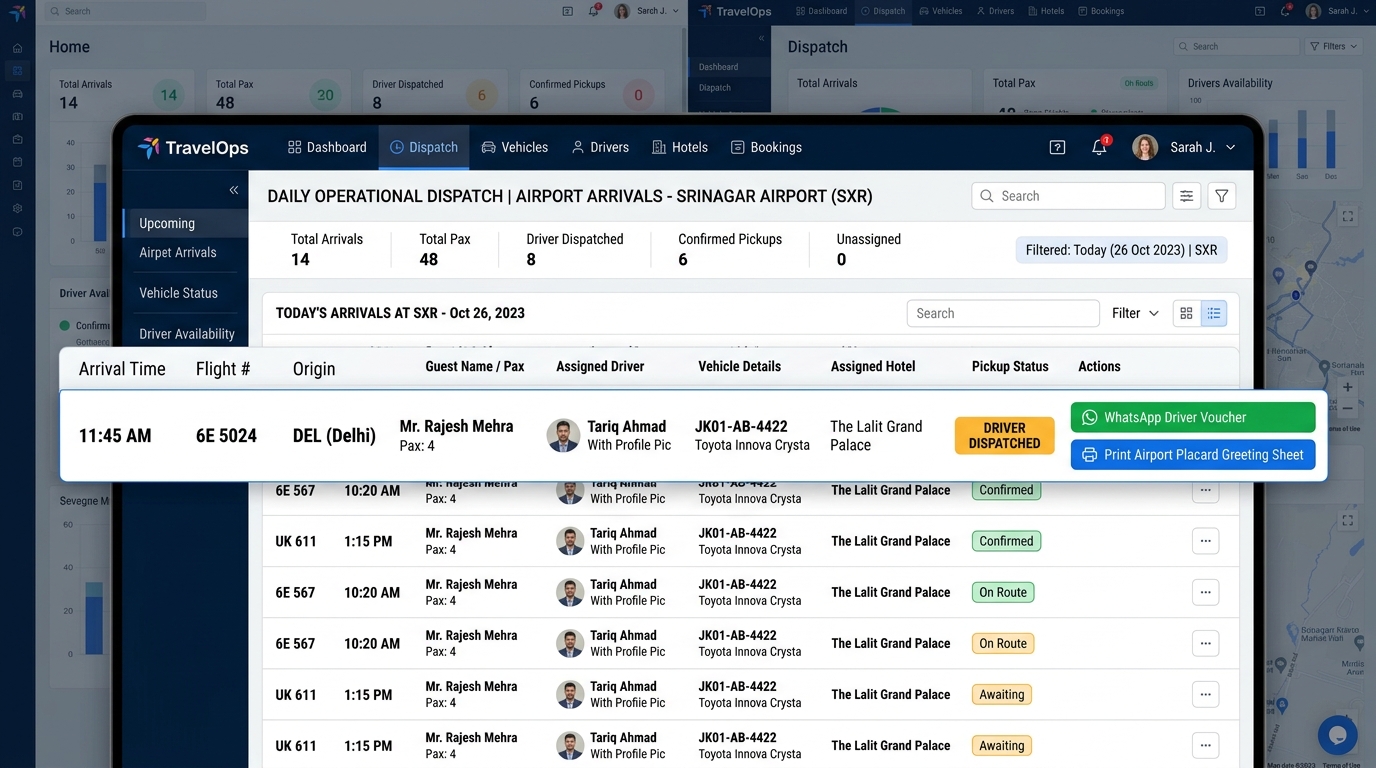
Task: Open the Filters dropdown in the background Dispatch window
Action: coord(1333,46)
